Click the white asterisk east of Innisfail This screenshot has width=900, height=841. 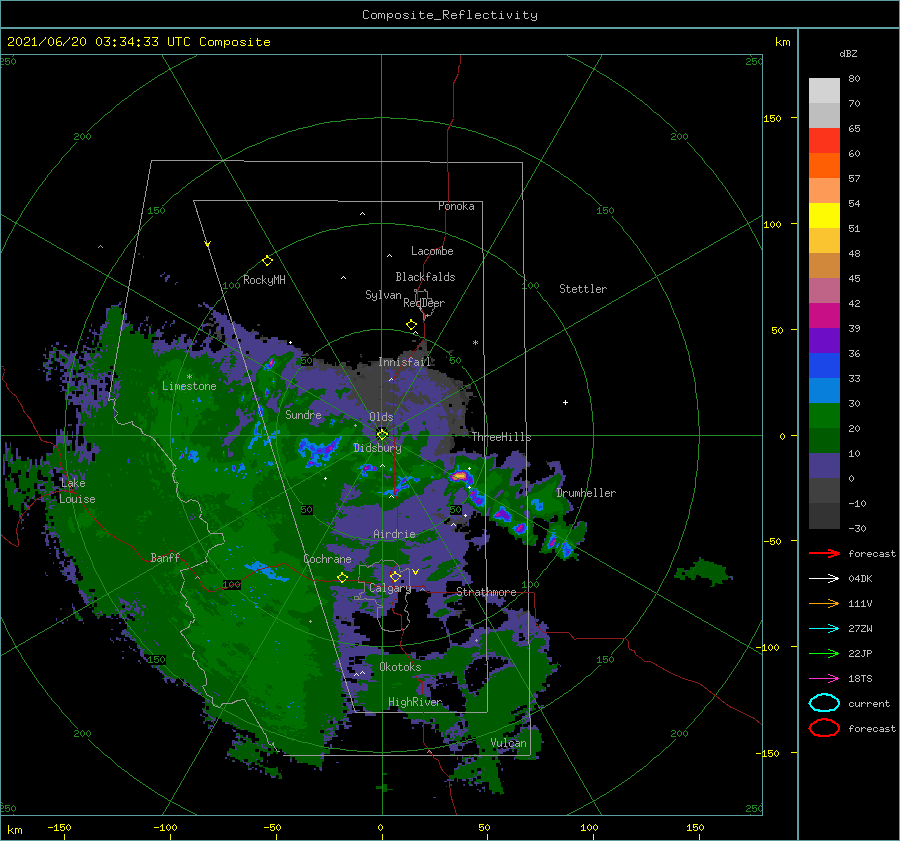pyautogui.click(x=475, y=343)
